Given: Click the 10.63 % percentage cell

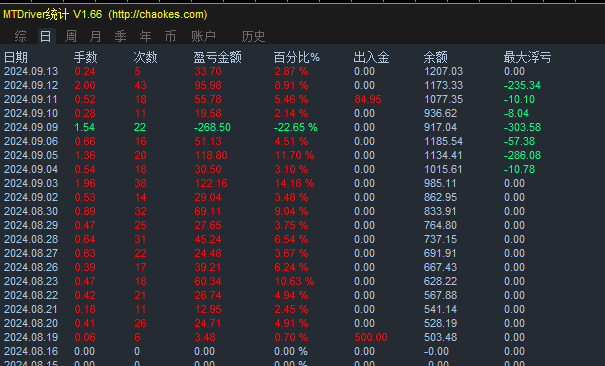Looking at the screenshot, I should pyautogui.click(x=294, y=281).
